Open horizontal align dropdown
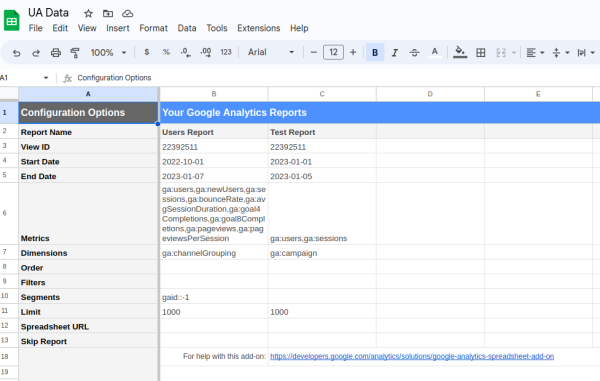Viewport: 600px width, 381px height. click(x=535, y=53)
